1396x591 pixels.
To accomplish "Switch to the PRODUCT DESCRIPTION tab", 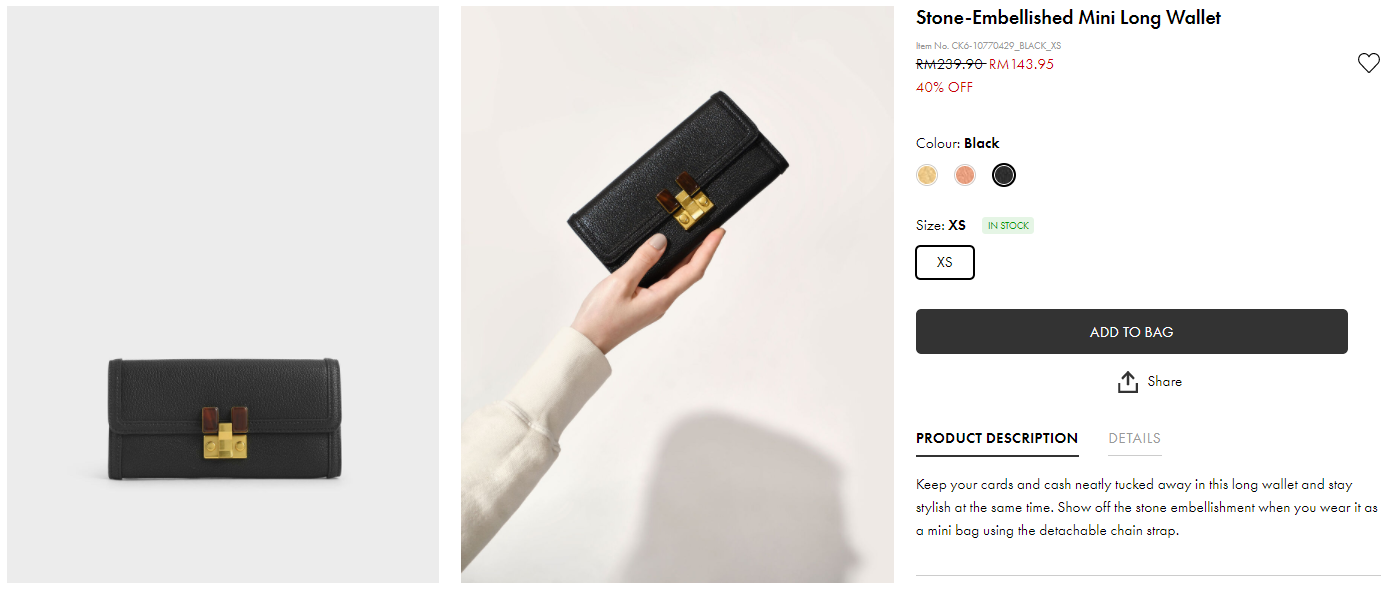I will [x=997, y=438].
